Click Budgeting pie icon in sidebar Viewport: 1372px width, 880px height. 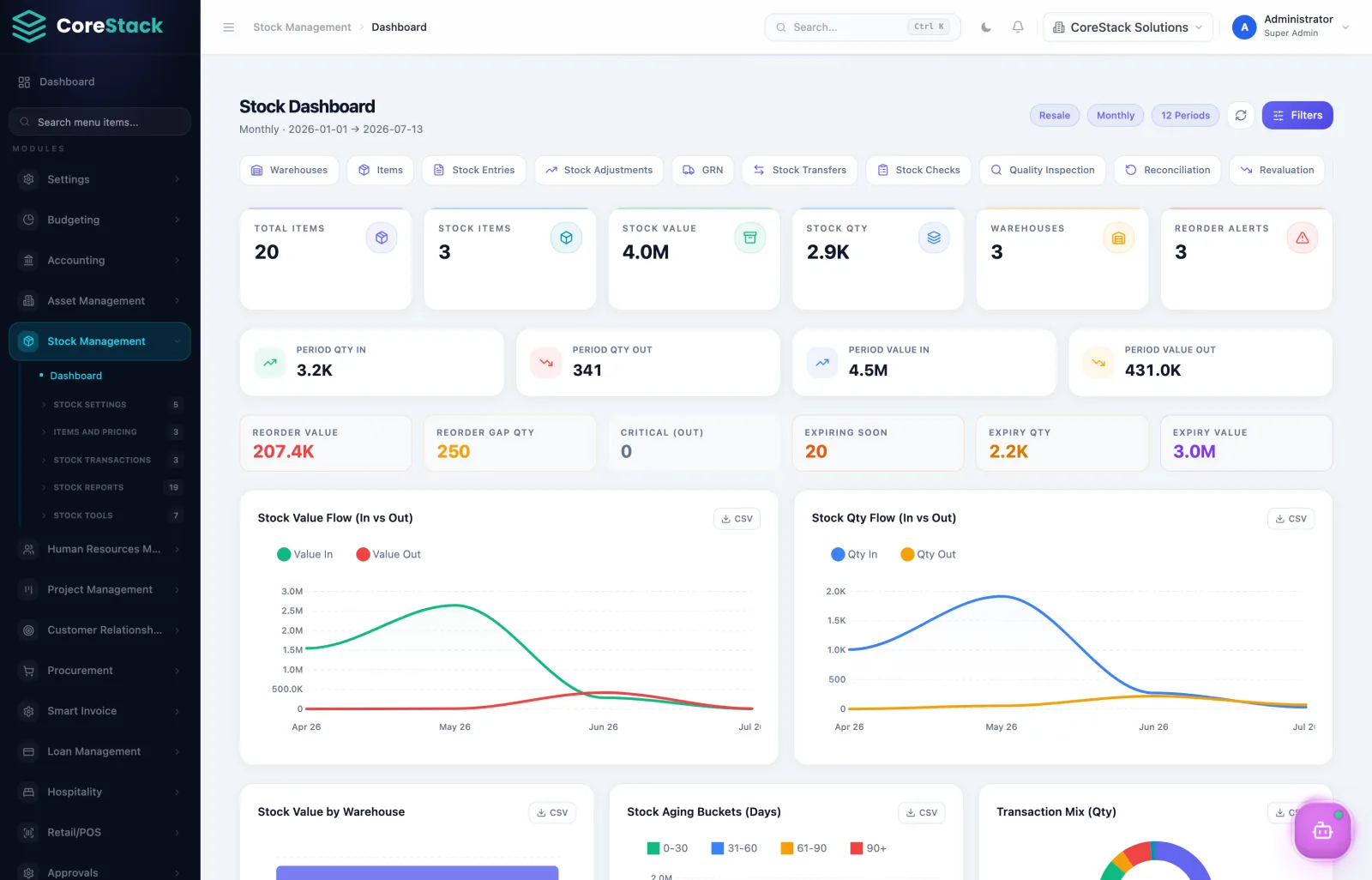[28, 220]
